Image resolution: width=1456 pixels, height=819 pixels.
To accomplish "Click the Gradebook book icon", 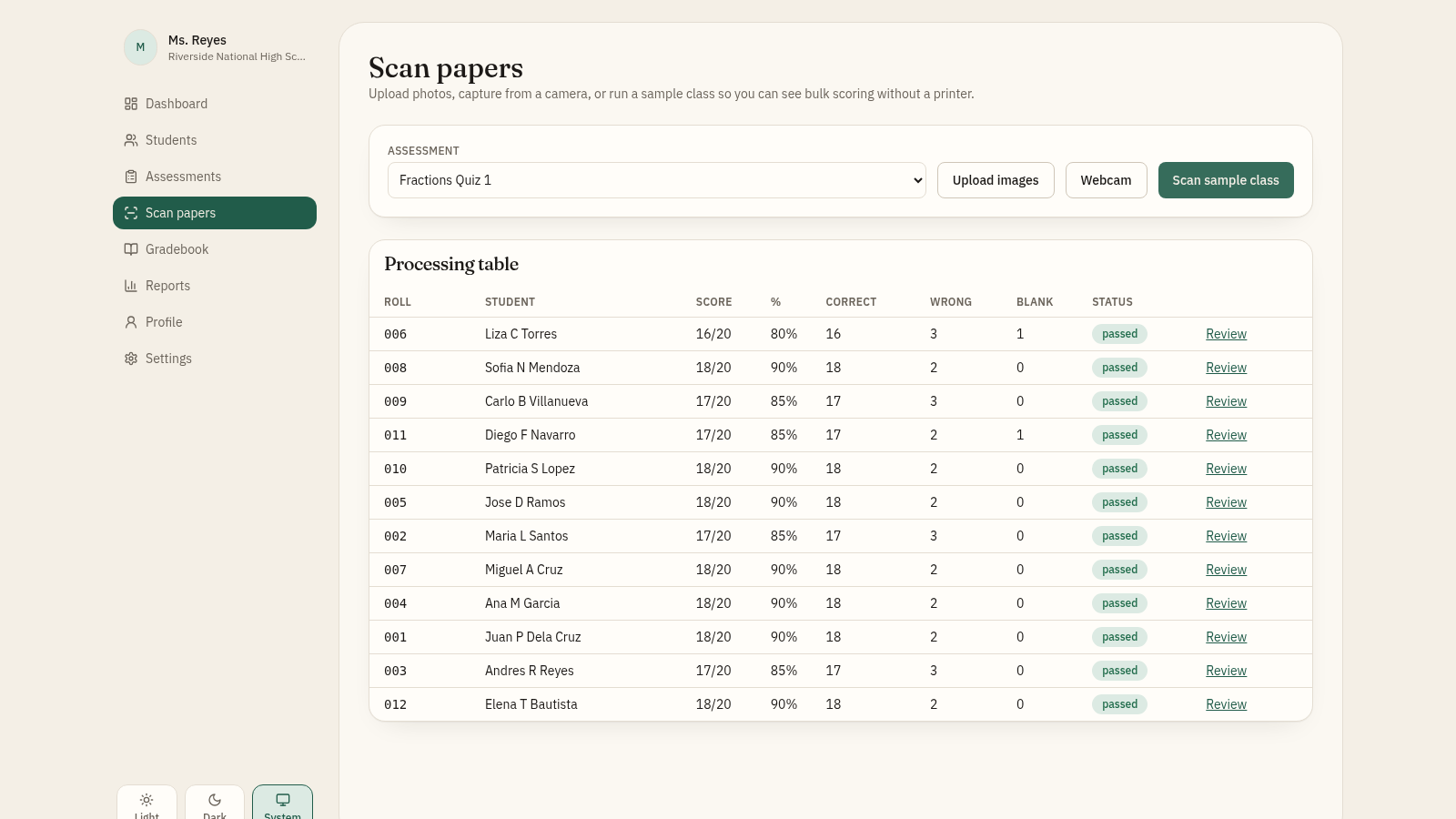I will (x=131, y=249).
